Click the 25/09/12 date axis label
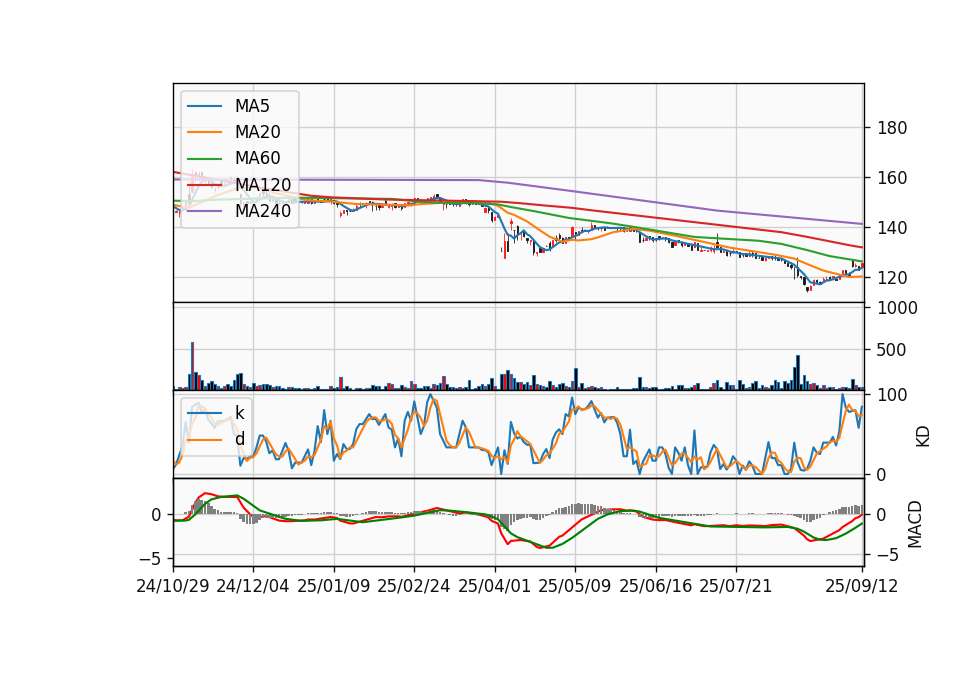 [862, 586]
